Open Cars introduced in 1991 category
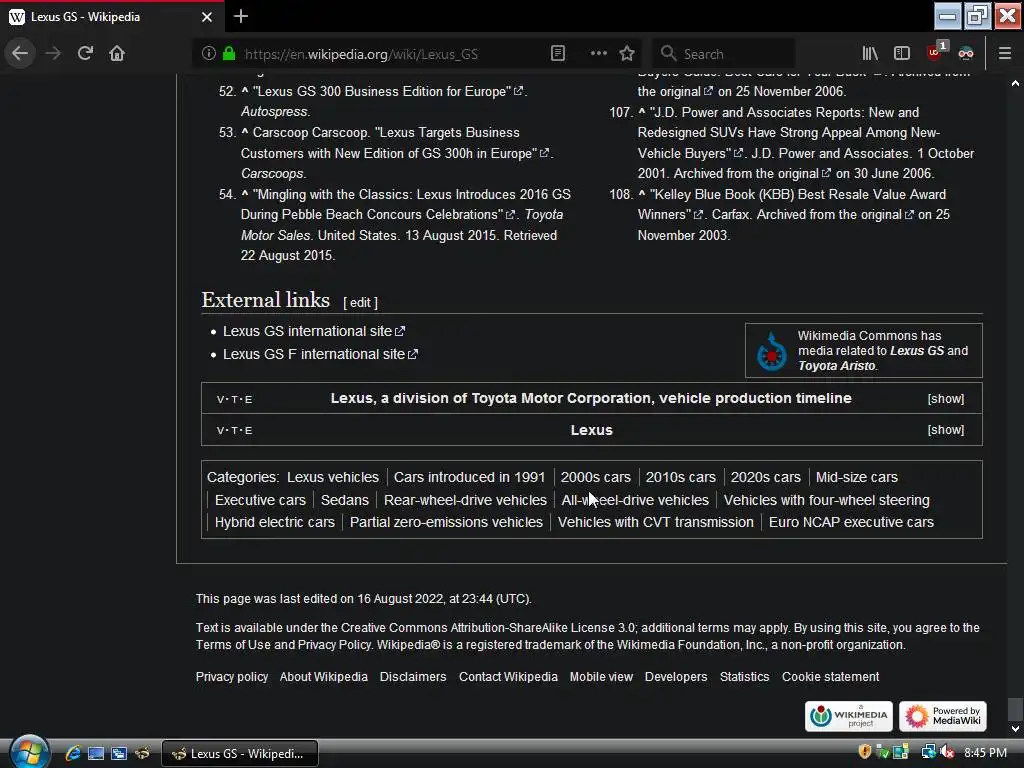Screen dimensions: 1024x768 click(x=469, y=477)
